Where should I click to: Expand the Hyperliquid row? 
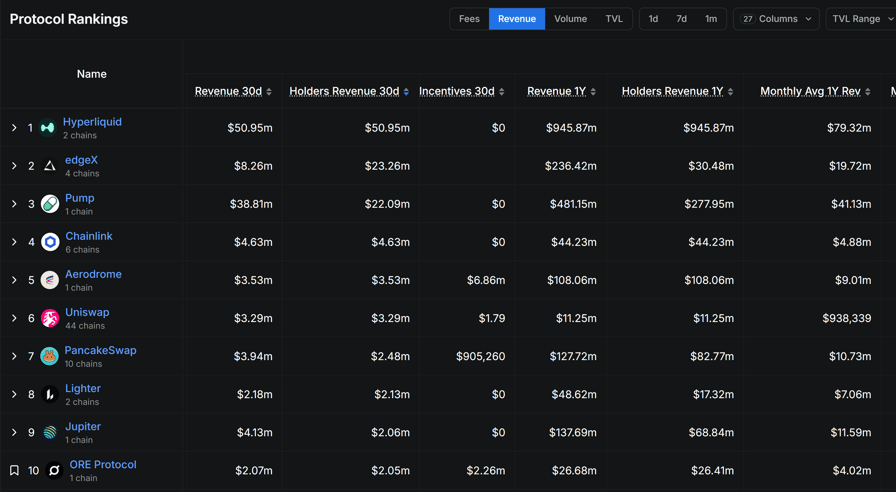14,128
